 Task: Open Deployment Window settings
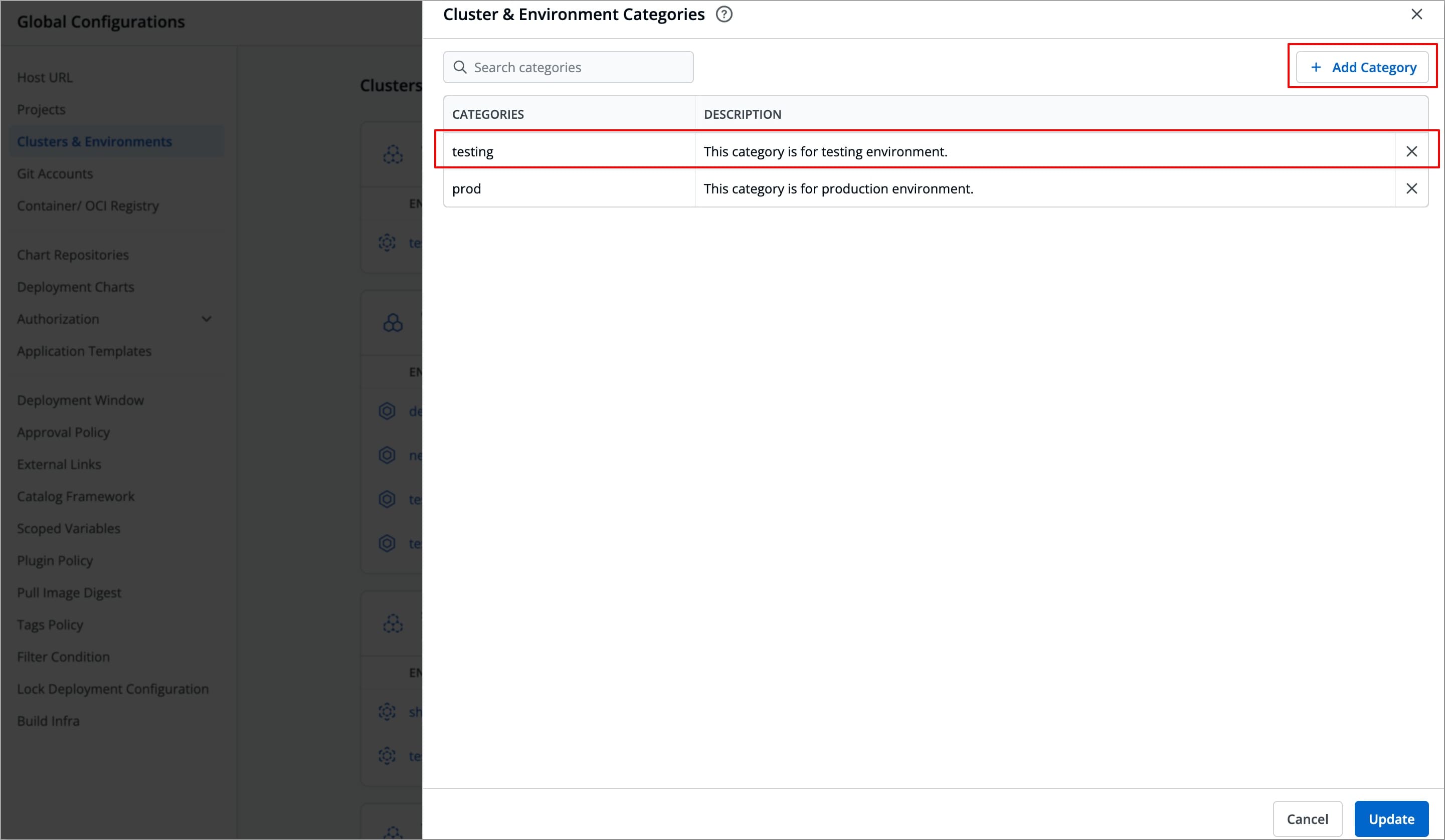pyautogui.click(x=80, y=400)
